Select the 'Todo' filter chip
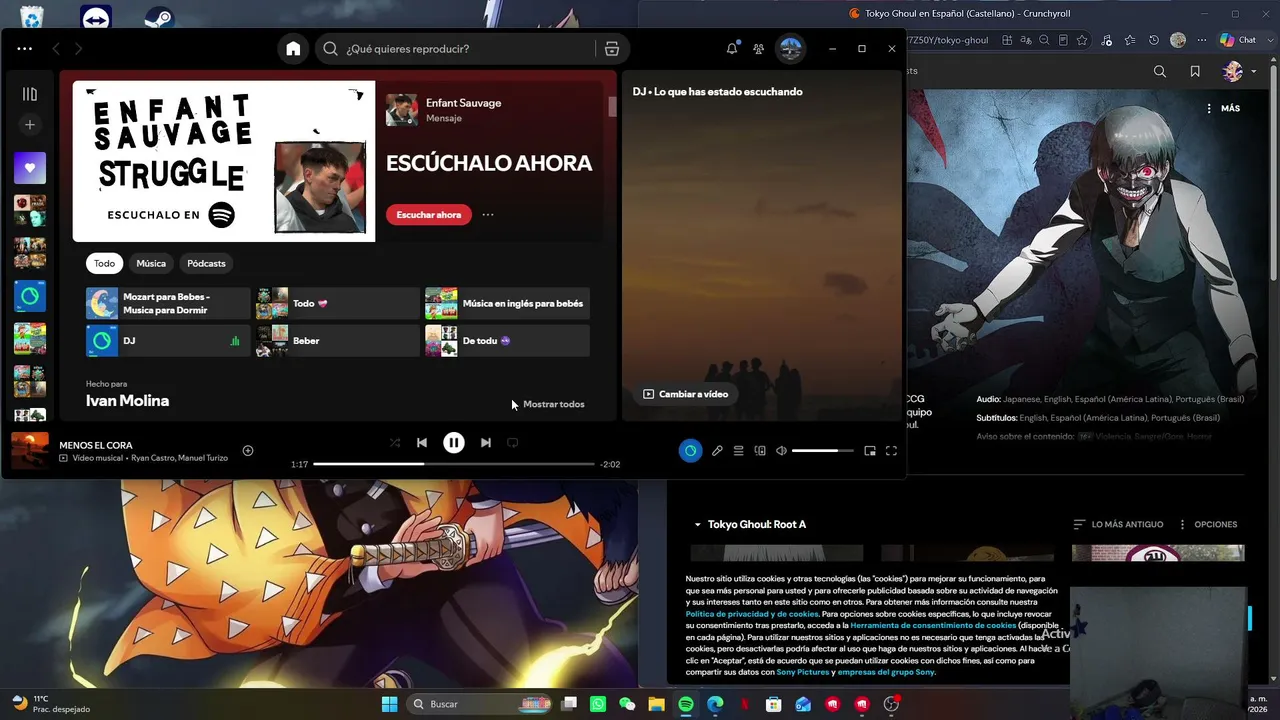The width and height of the screenshot is (1280, 720). pos(105,263)
